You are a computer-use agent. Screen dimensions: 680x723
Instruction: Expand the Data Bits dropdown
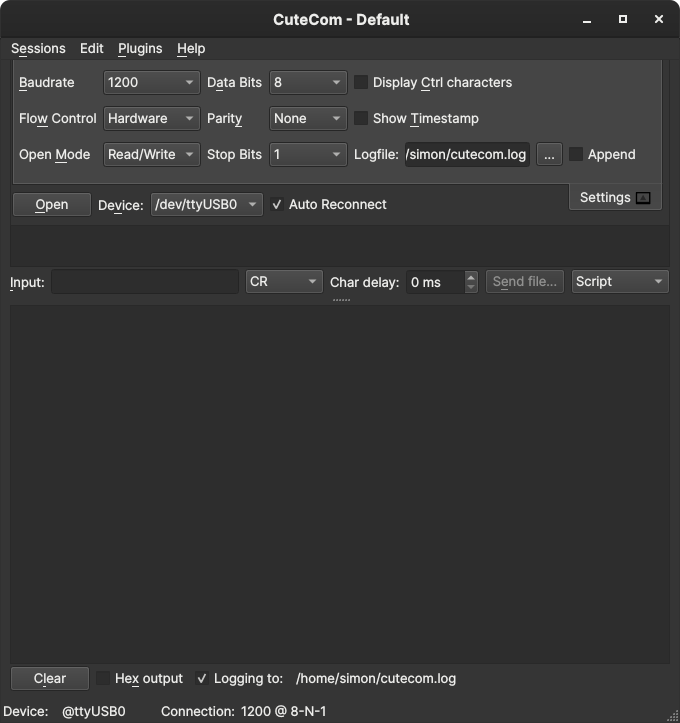(308, 83)
